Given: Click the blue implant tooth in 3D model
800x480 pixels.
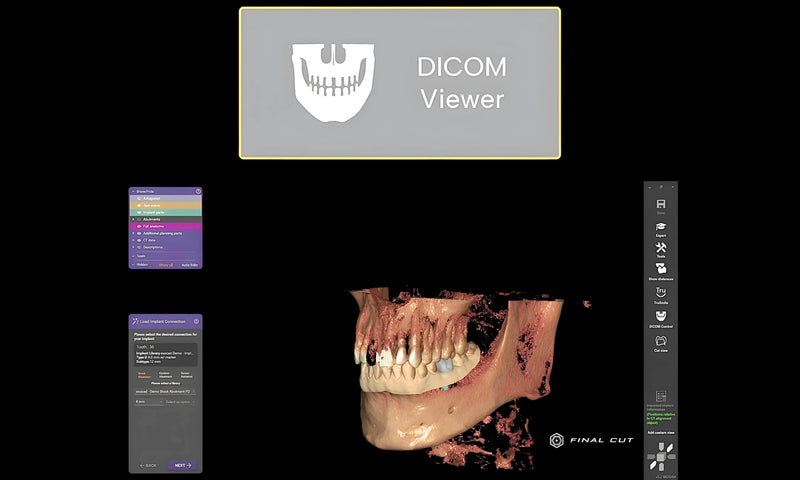Looking at the screenshot, I should (x=444, y=365).
